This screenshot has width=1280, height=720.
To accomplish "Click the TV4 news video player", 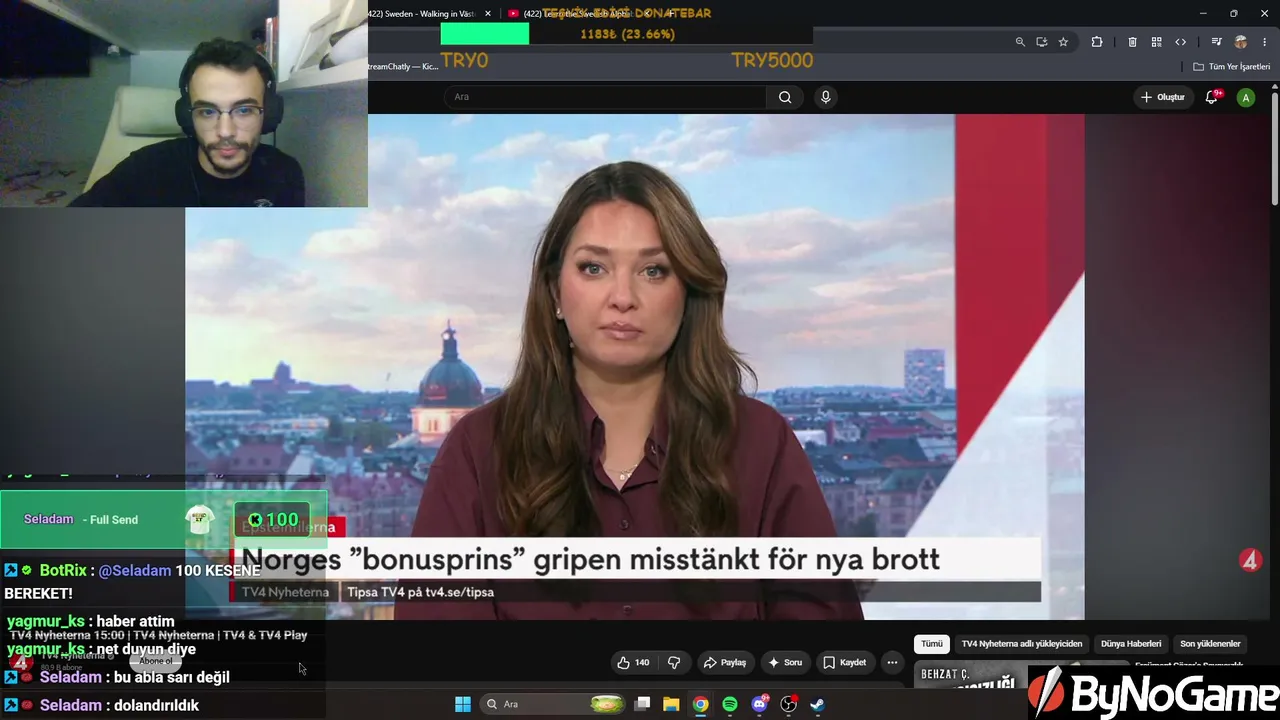I will 635,367.
